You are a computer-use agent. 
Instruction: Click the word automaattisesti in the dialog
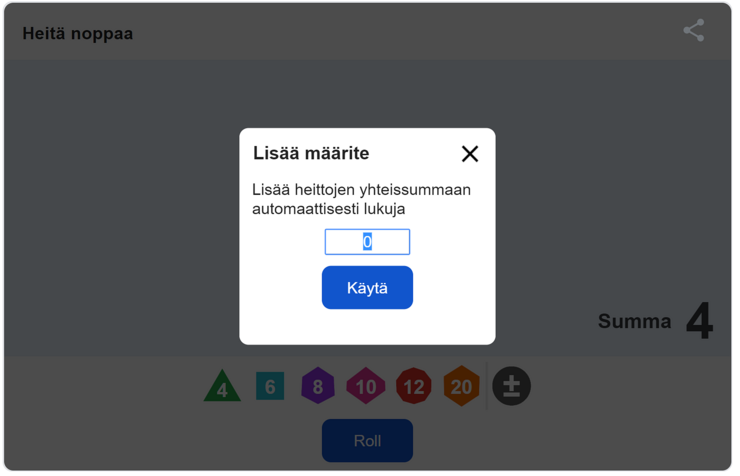[306, 209]
